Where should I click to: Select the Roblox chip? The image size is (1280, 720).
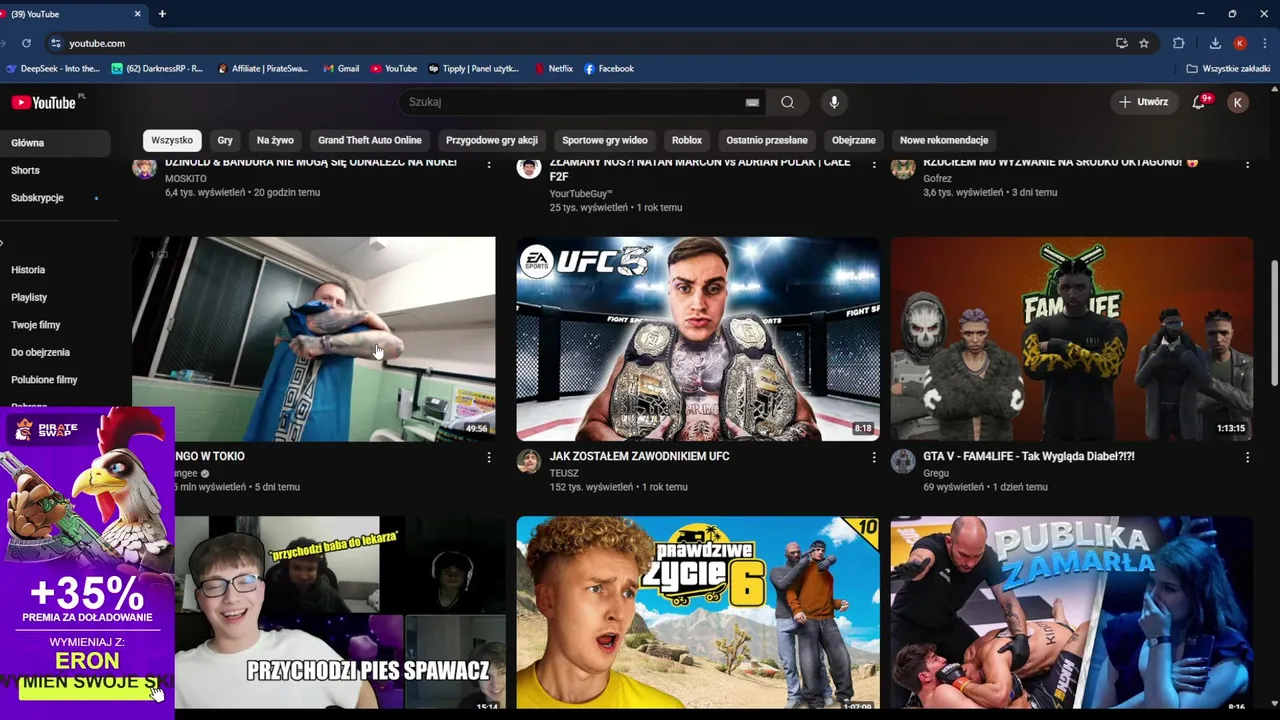tap(687, 140)
